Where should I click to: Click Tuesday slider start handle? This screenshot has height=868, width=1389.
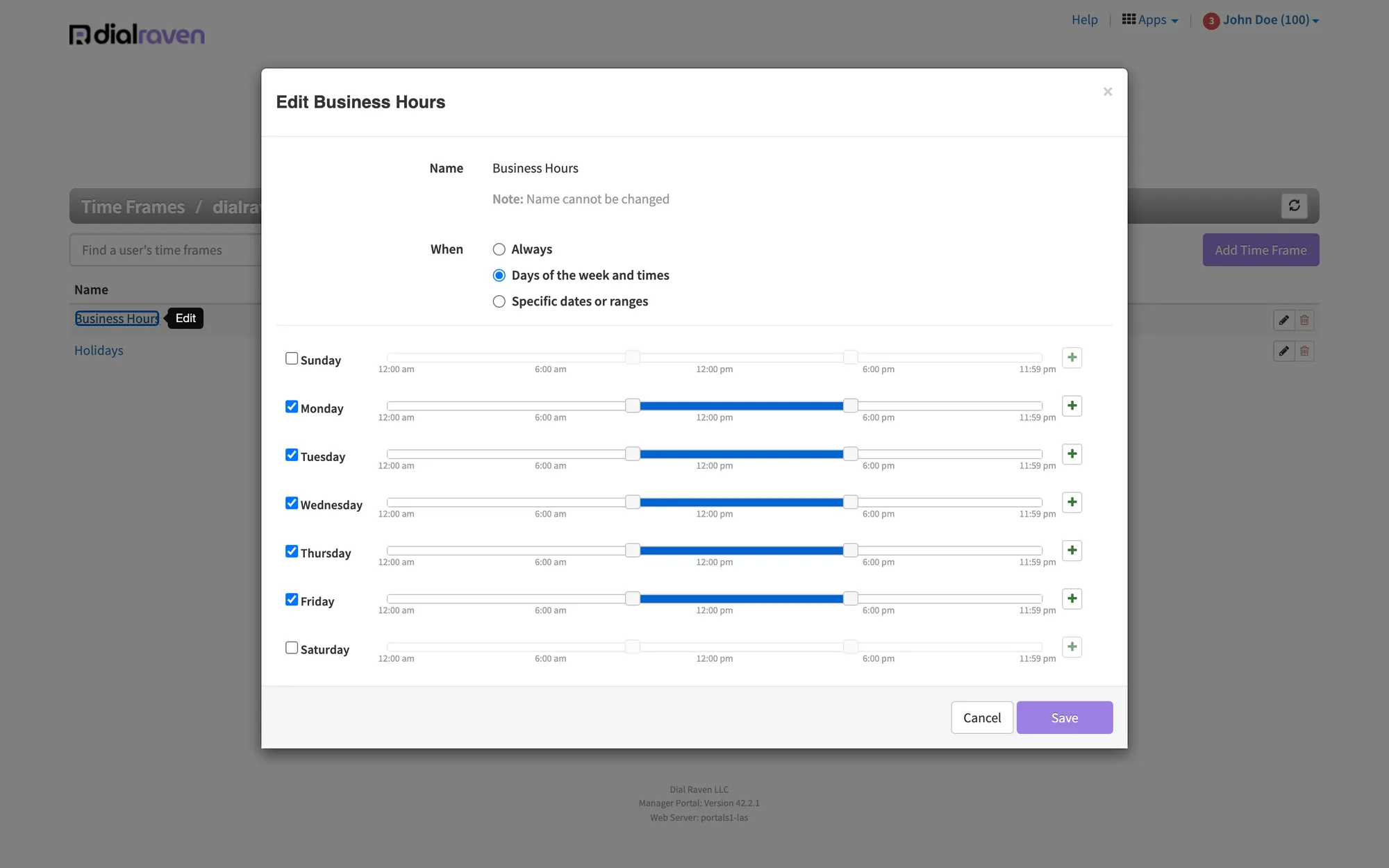click(x=632, y=454)
